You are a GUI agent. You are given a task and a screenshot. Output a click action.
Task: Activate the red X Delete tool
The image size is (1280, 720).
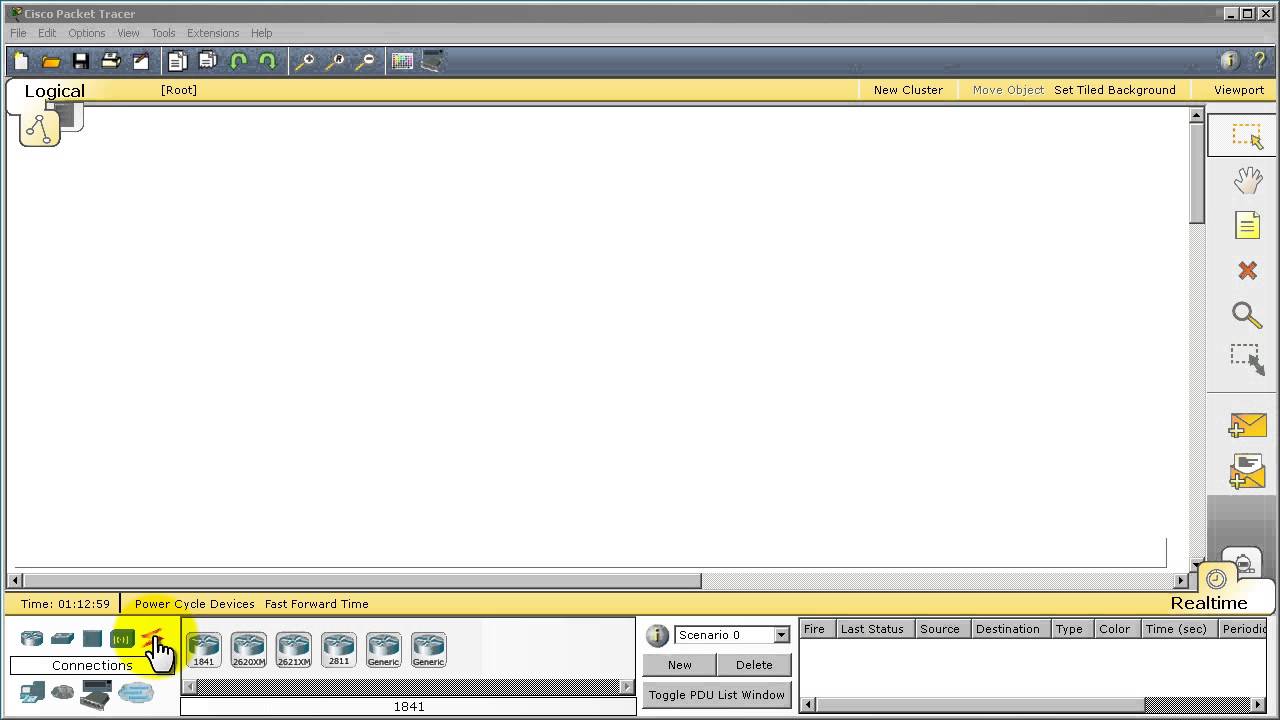[1247, 270]
